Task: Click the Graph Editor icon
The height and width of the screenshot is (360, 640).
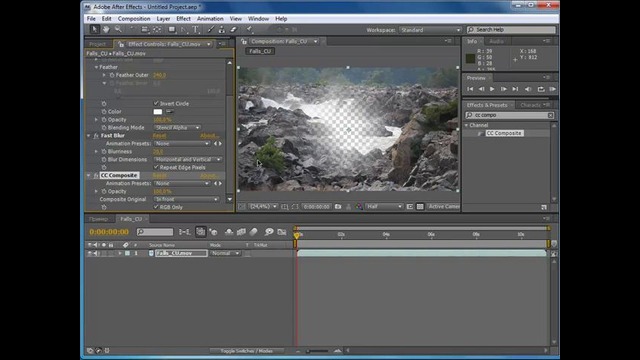Action: click(x=282, y=232)
